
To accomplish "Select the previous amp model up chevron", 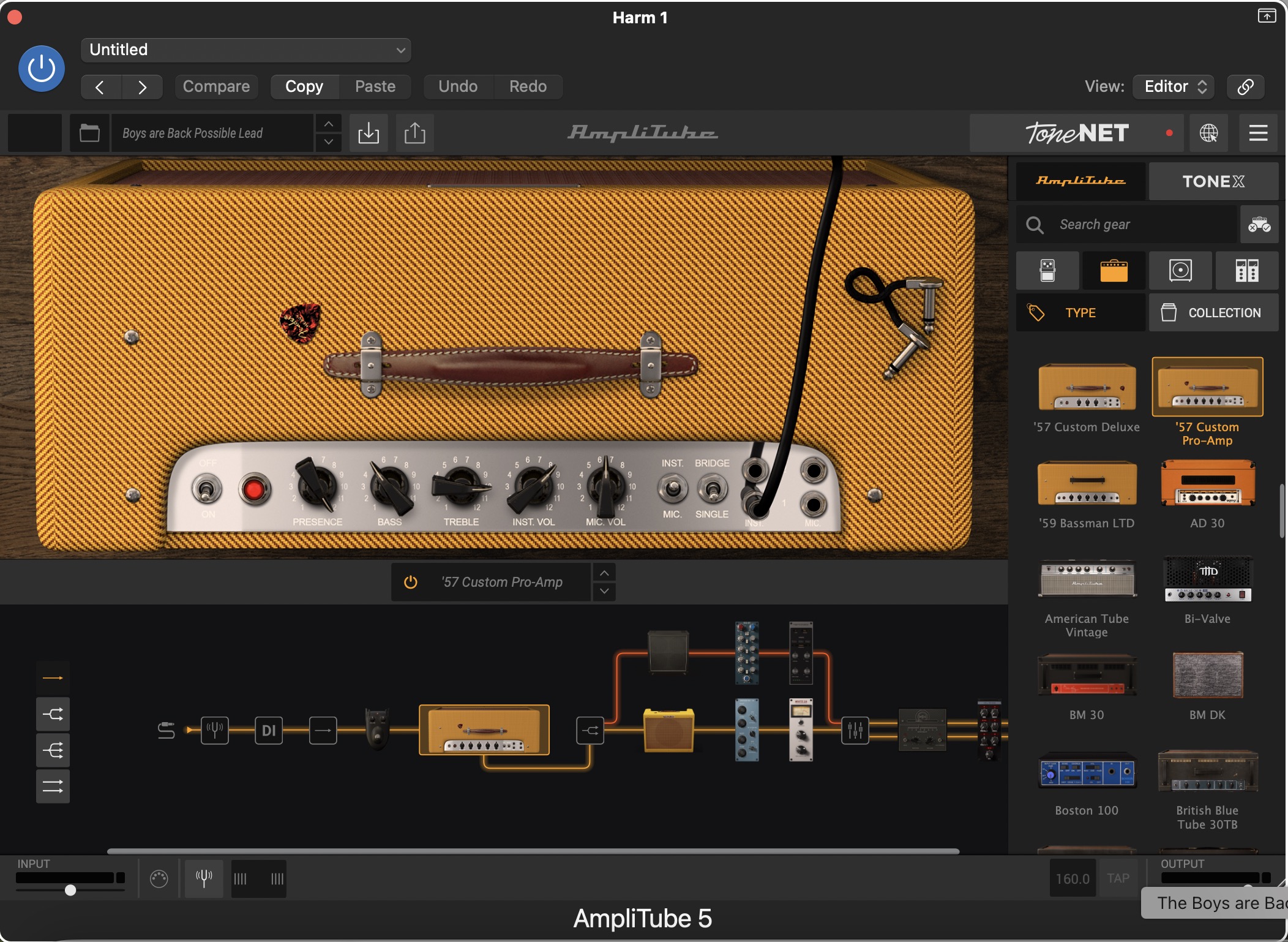I will [x=604, y=573].
